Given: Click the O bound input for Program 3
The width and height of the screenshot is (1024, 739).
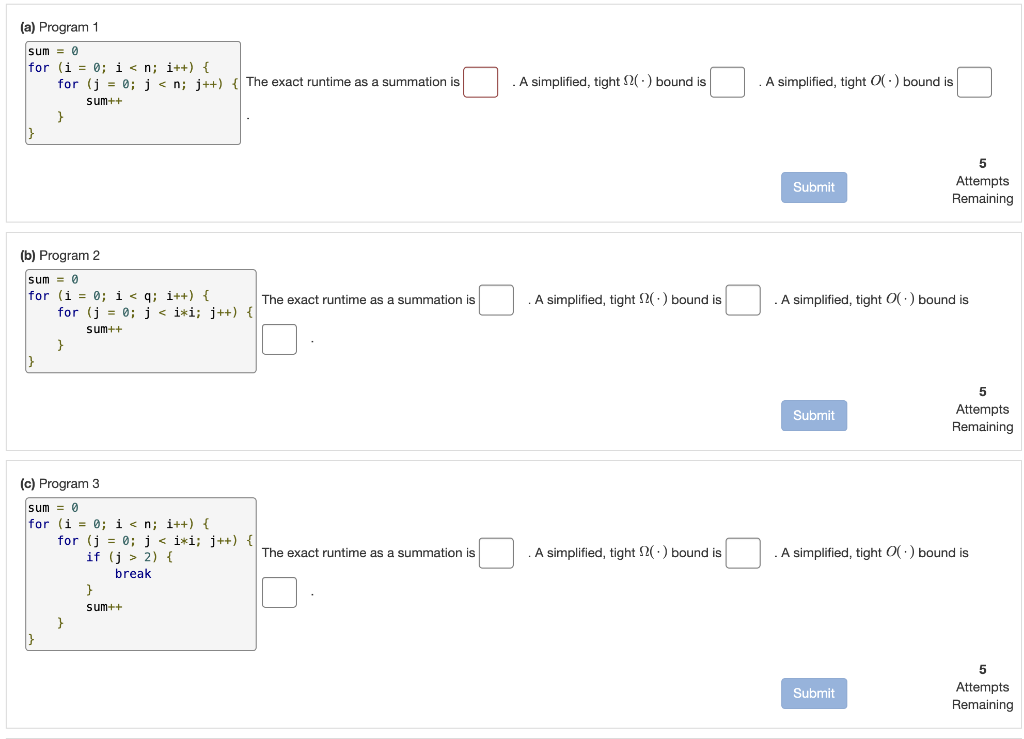Looking at the screenshot, I should [279, 592].
